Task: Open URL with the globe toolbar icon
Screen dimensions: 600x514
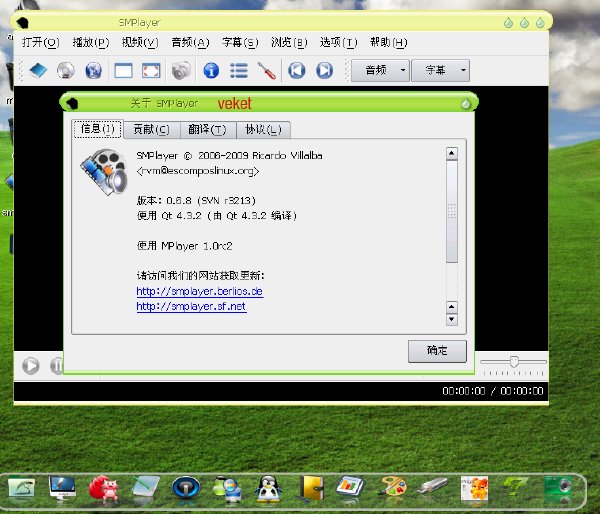Action: click(x=94, y=70)
